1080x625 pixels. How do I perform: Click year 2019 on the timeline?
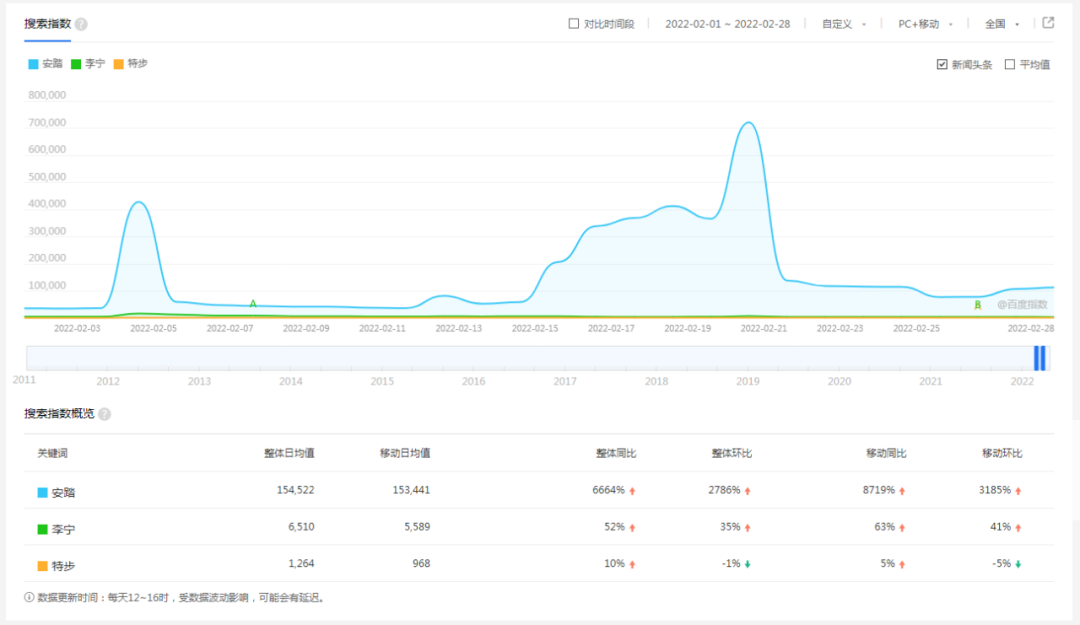coord(748,381)
